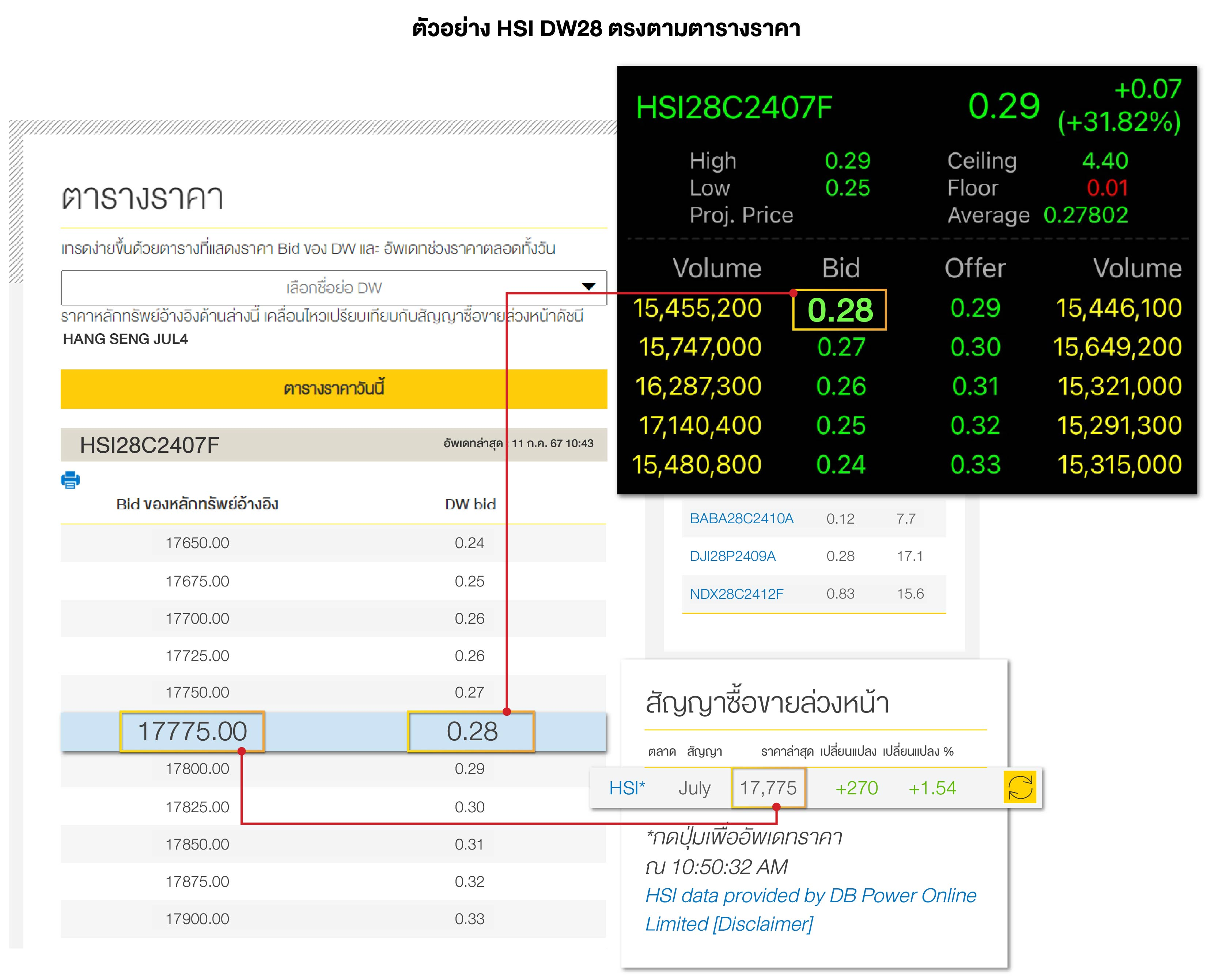Click bid volume 17,140,400
The height and width of the screenshot is (980, 1208).
[700, 425]
